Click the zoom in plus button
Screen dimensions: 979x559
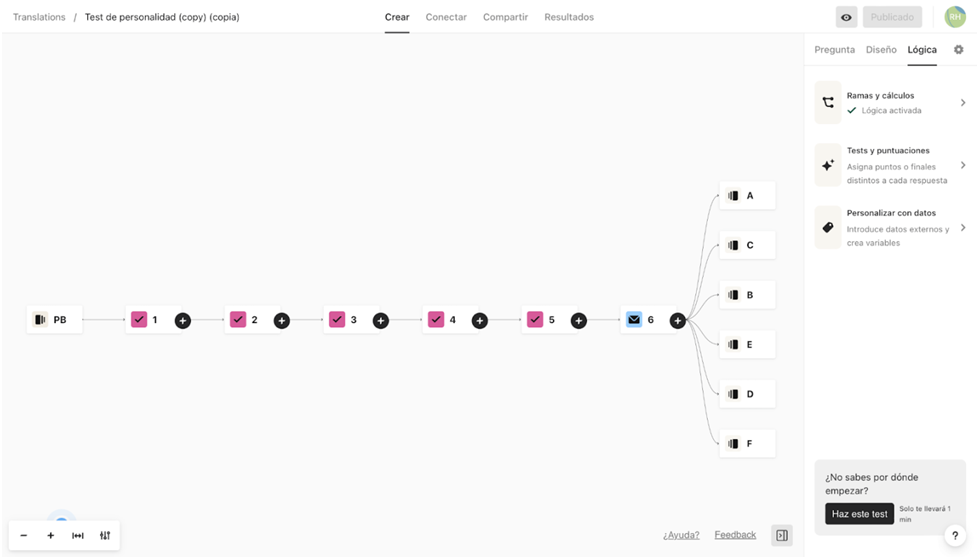[51, 536]
